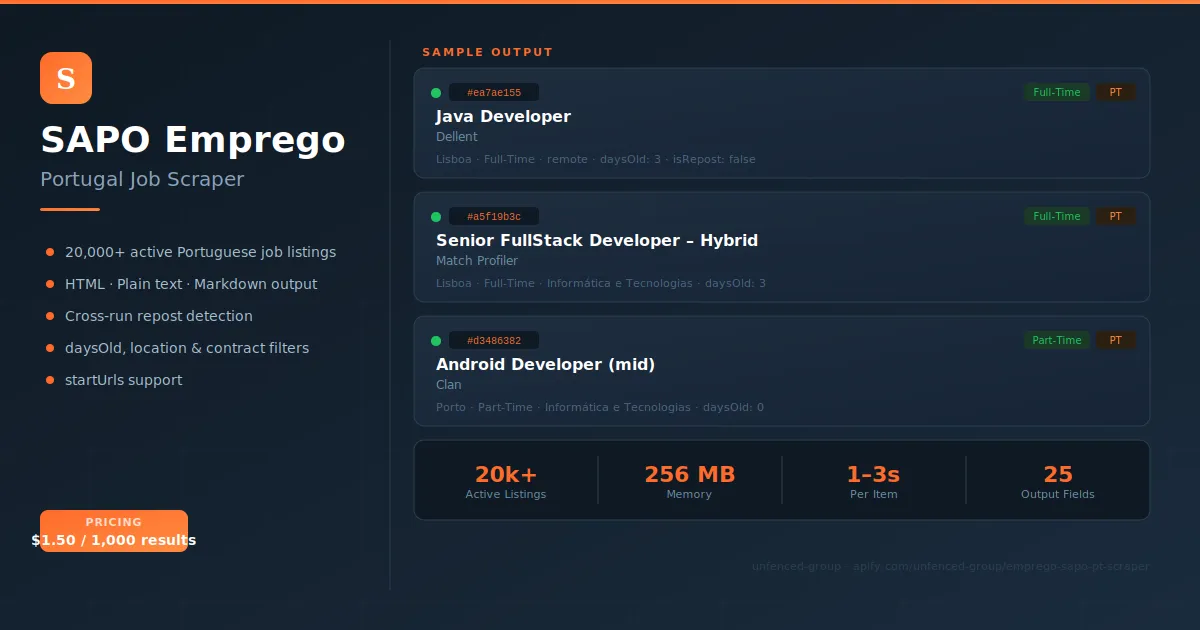Click the orange S logo icon
The image size is (1200, 630).
pyautogui.click(x=65, y=78)
